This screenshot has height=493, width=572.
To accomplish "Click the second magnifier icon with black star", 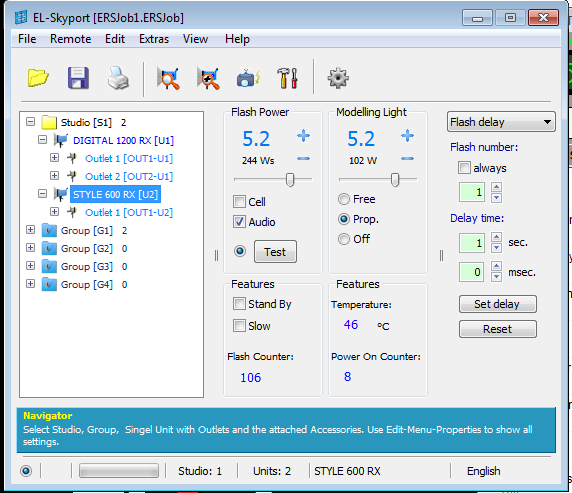I will 208,78.
